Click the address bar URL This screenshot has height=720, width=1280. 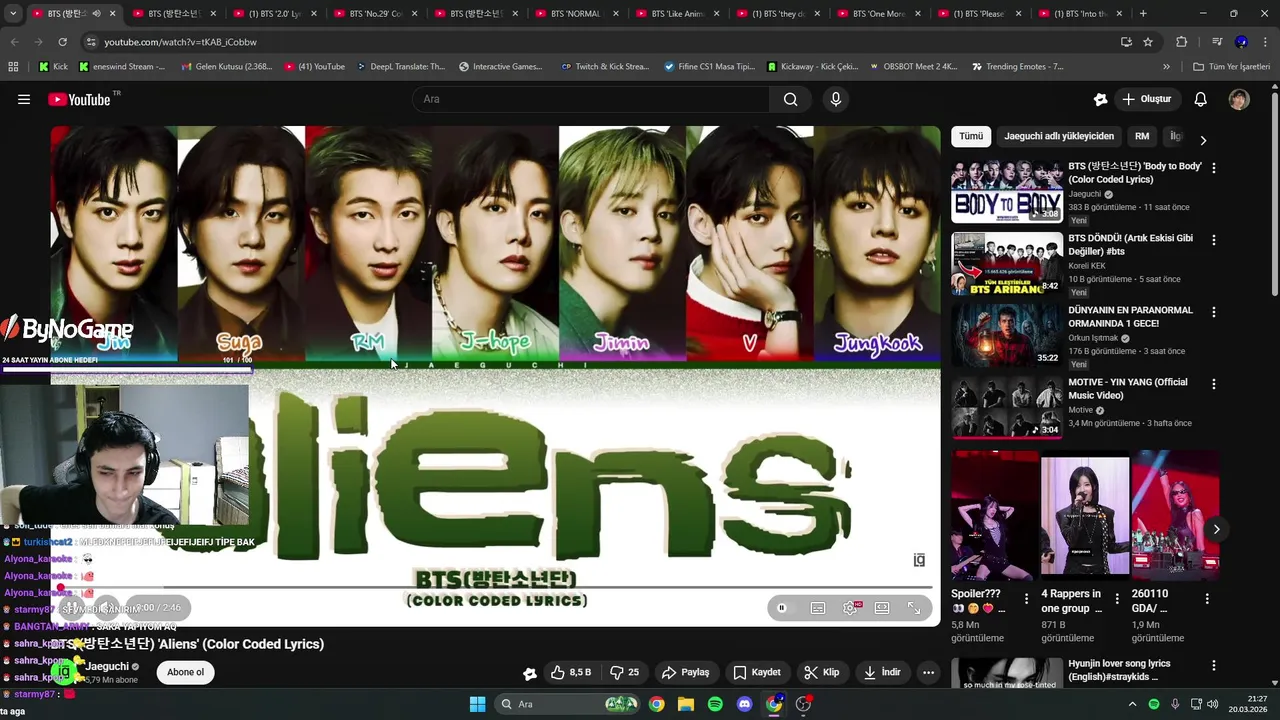click(x=180, y=42)
